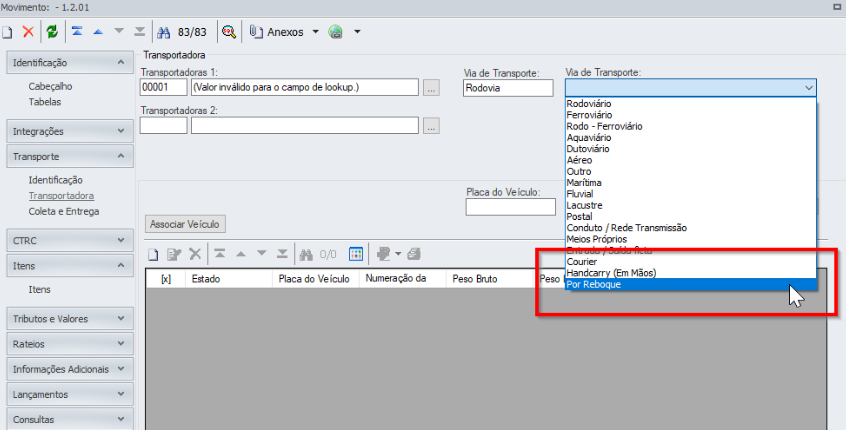Click the export tools icon in grid toolbar

[384, 254]
